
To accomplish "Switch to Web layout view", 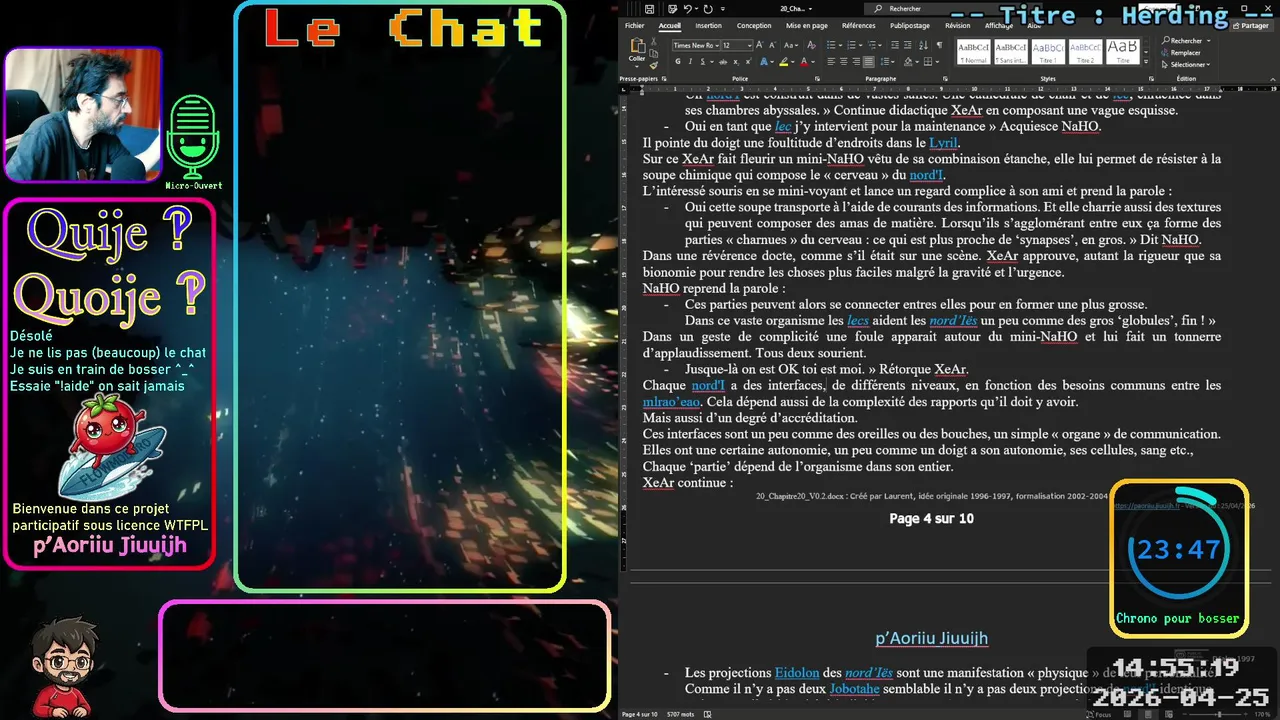I will pos(1168,714).
